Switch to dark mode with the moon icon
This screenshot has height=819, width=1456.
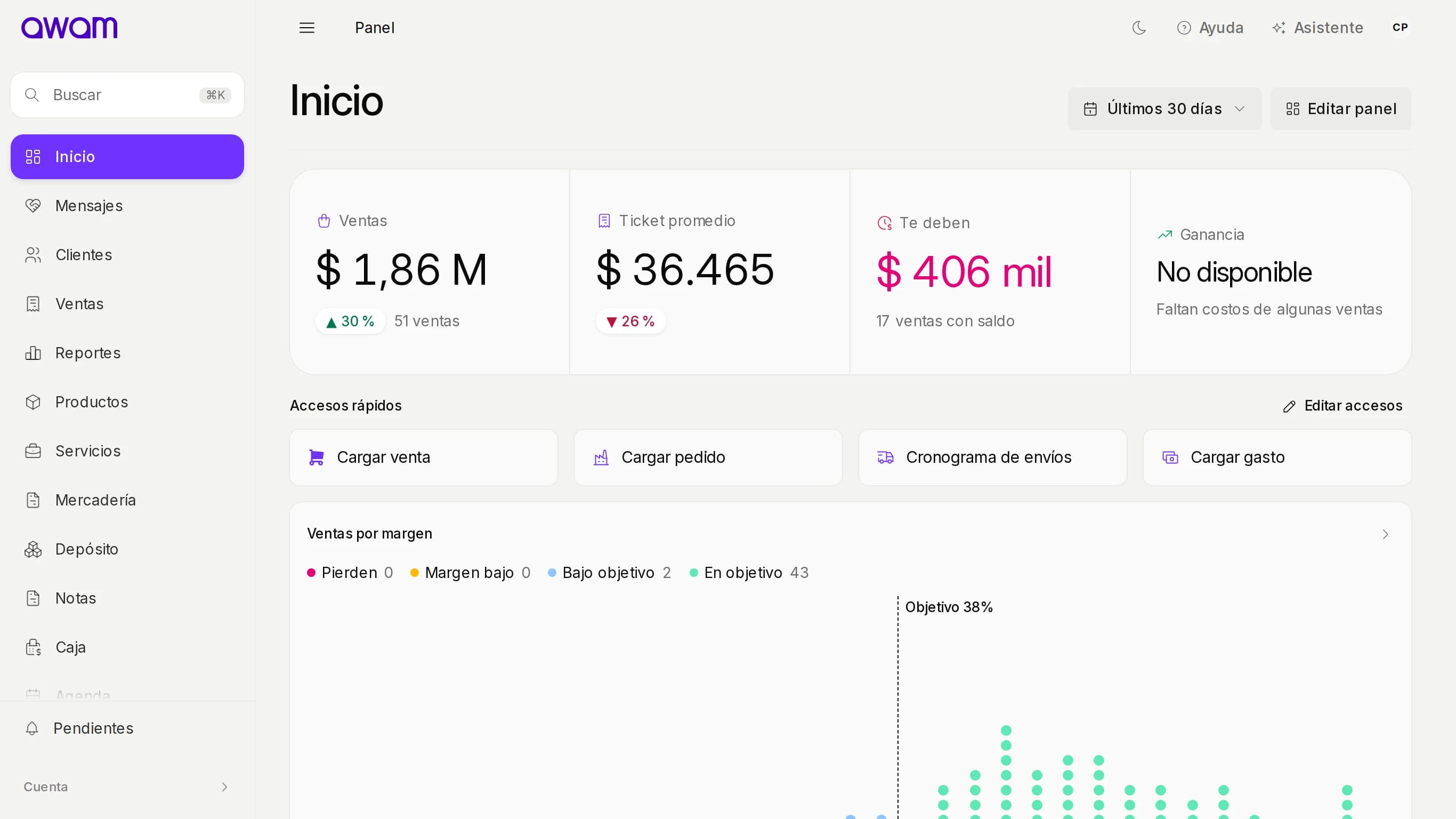(1139, 28)
